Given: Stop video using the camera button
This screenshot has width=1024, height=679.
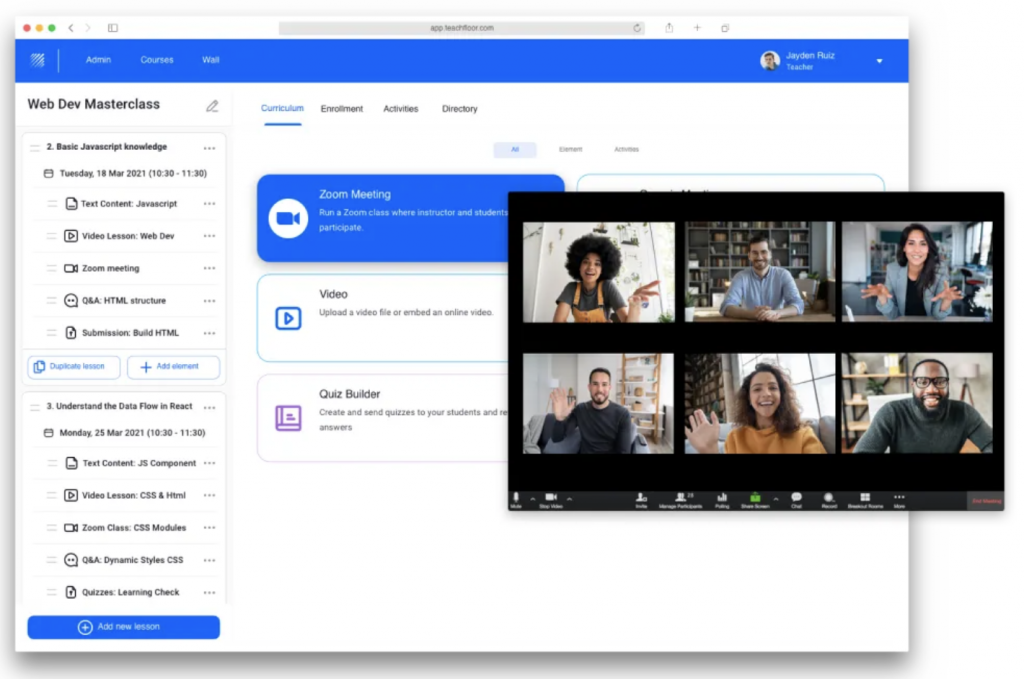Looking at the screenshot, I should point(551,497).
